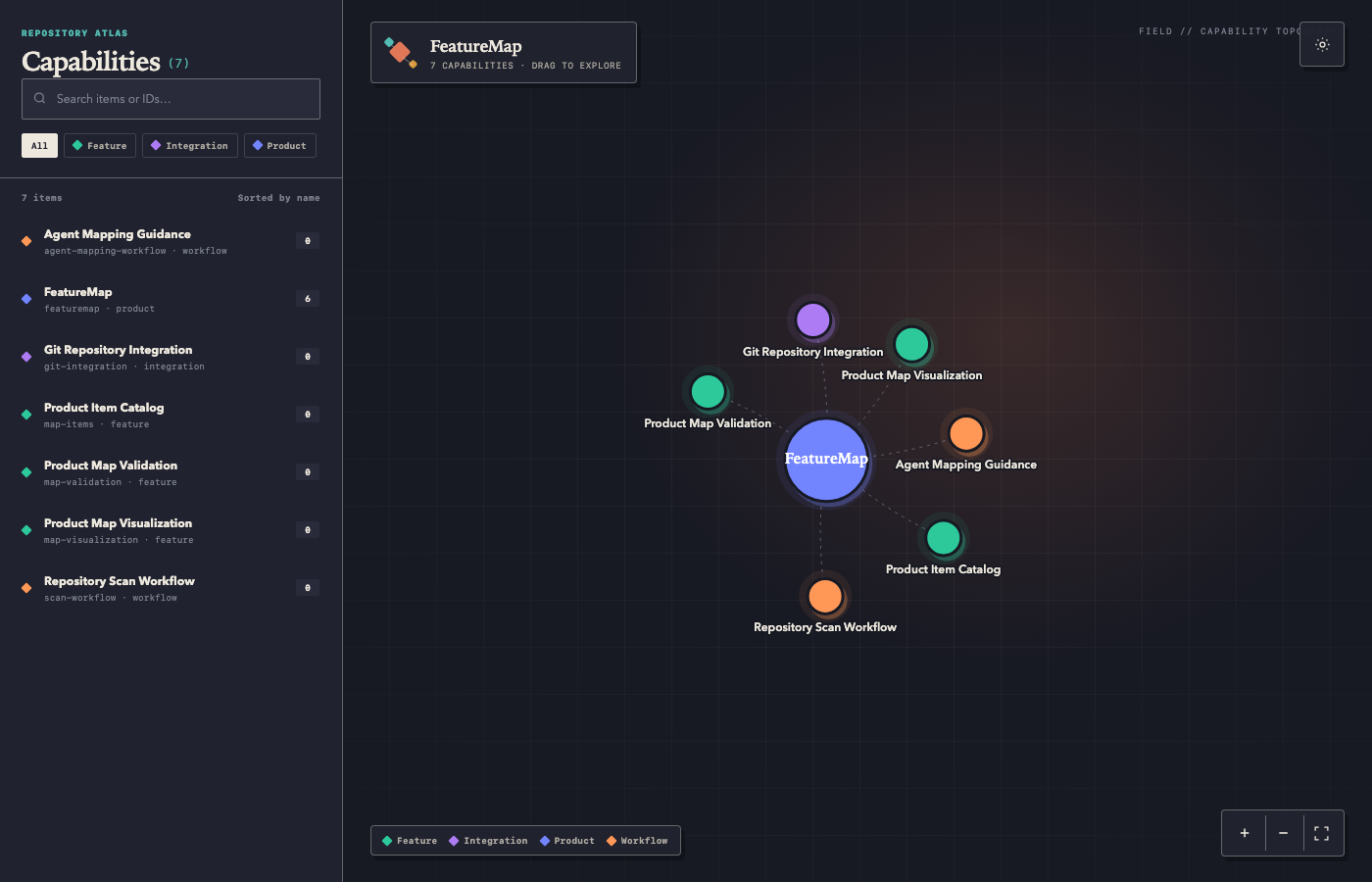Open Product Map Validation list item
The image size is (1372, 882).
(171, 472)
